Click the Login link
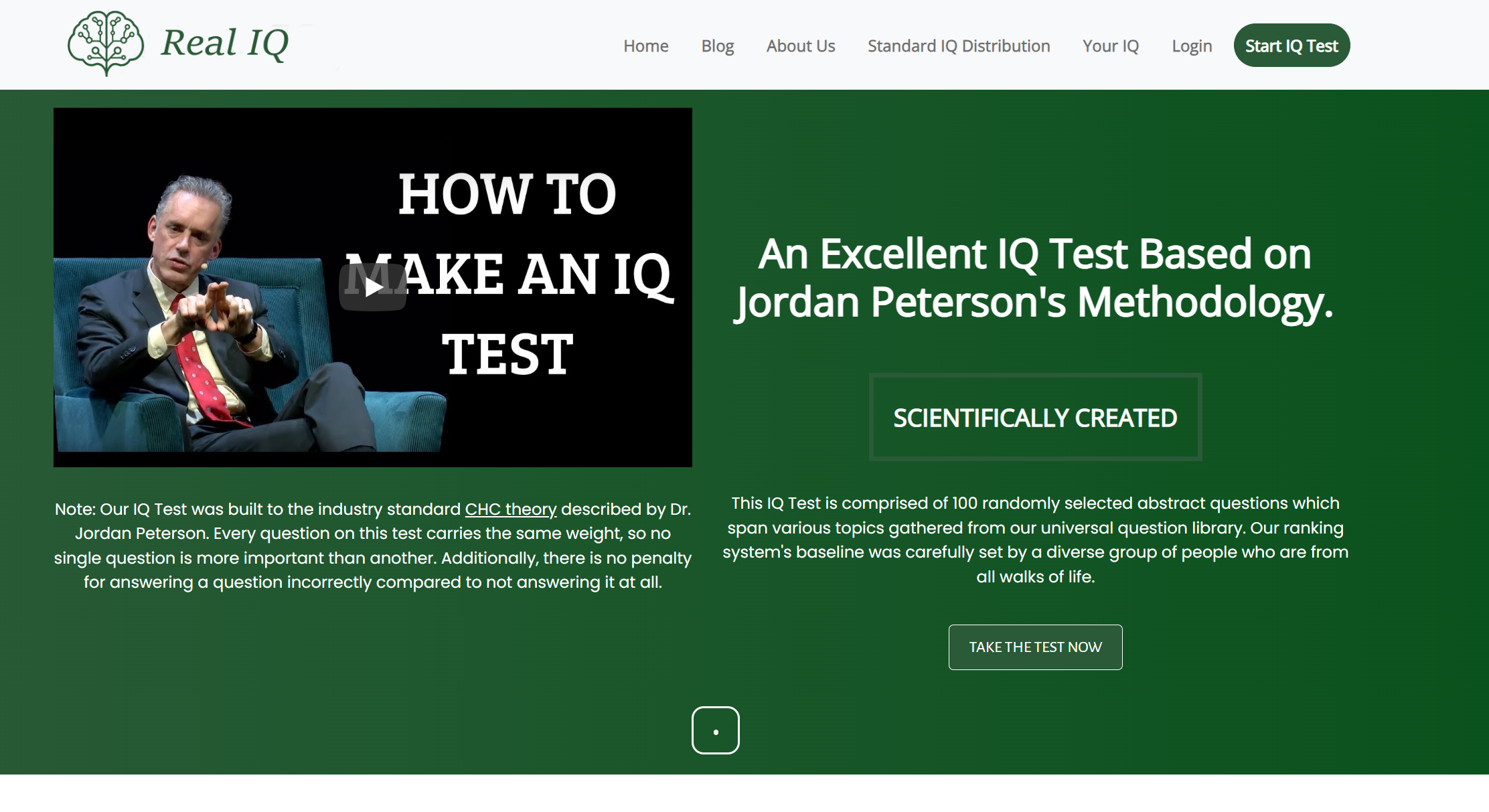Screen dimensions: 1489x812 1191,46
